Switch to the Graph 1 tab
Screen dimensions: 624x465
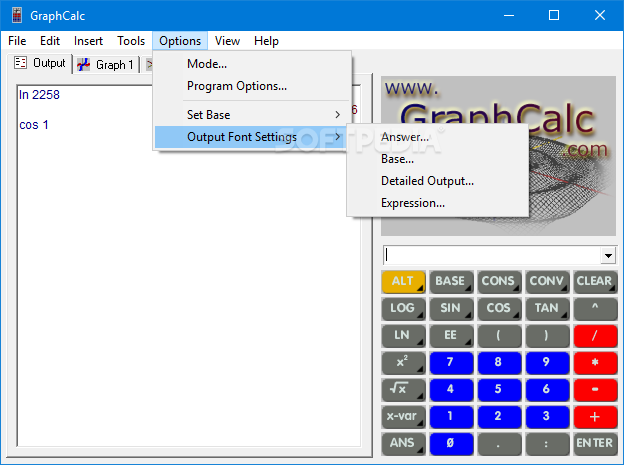point(106,64)
